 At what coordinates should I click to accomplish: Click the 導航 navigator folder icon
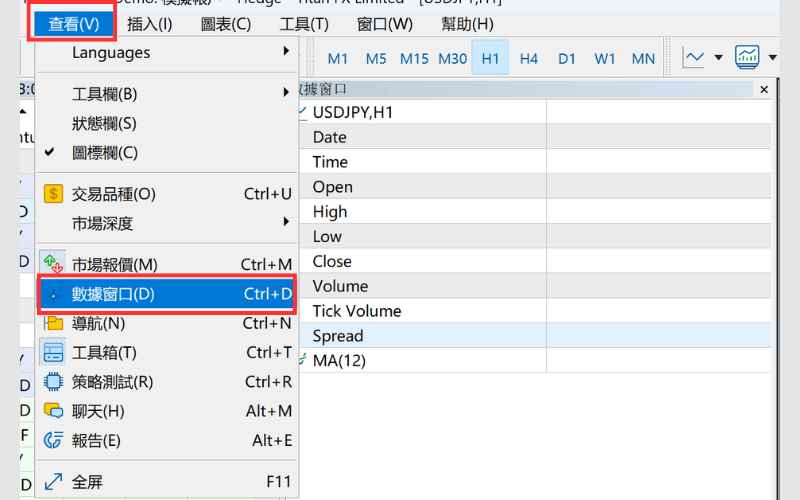53,323
